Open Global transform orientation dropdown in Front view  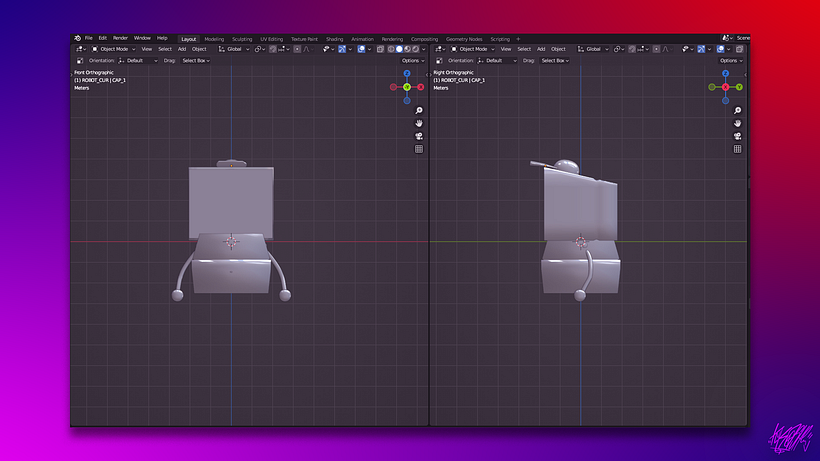point(234,49)
